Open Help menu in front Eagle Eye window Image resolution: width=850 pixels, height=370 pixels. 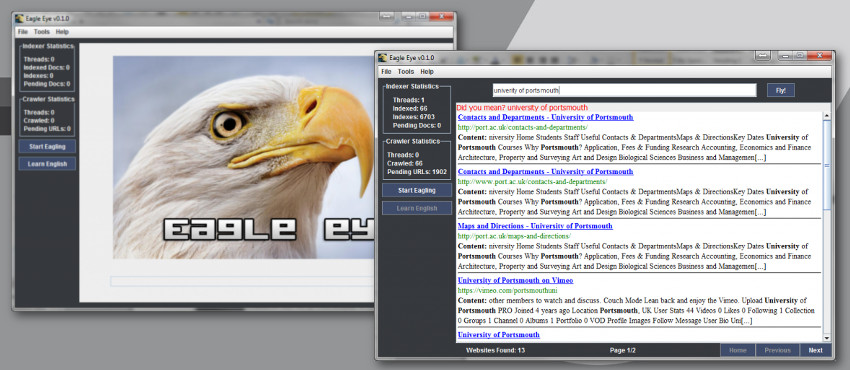[427, 72]
